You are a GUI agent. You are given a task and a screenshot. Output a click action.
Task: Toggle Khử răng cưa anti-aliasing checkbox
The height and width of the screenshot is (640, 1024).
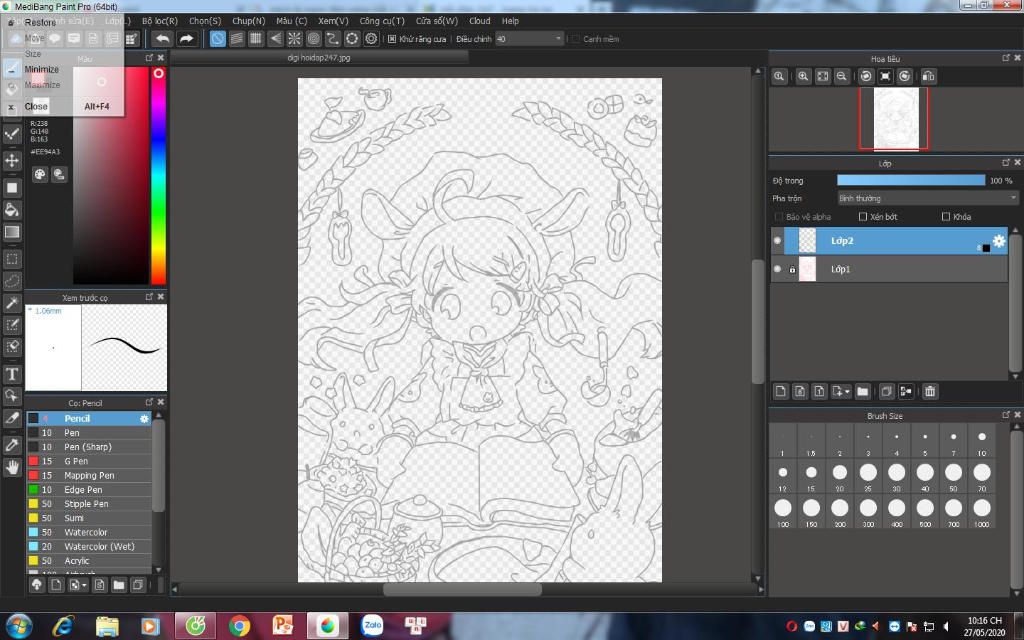point(392,39)
